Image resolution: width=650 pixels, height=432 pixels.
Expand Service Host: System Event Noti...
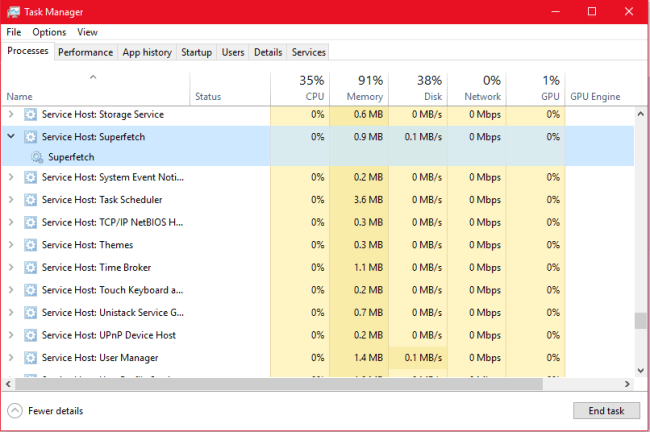11,177
